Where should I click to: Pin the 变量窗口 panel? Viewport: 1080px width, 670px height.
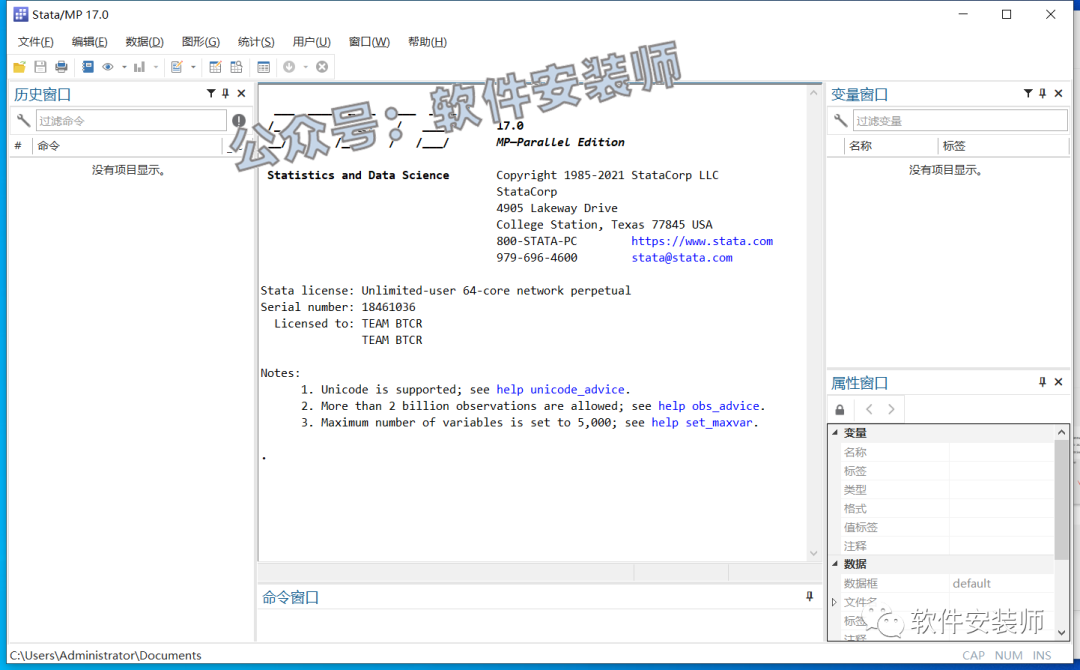click(1042, 94)
